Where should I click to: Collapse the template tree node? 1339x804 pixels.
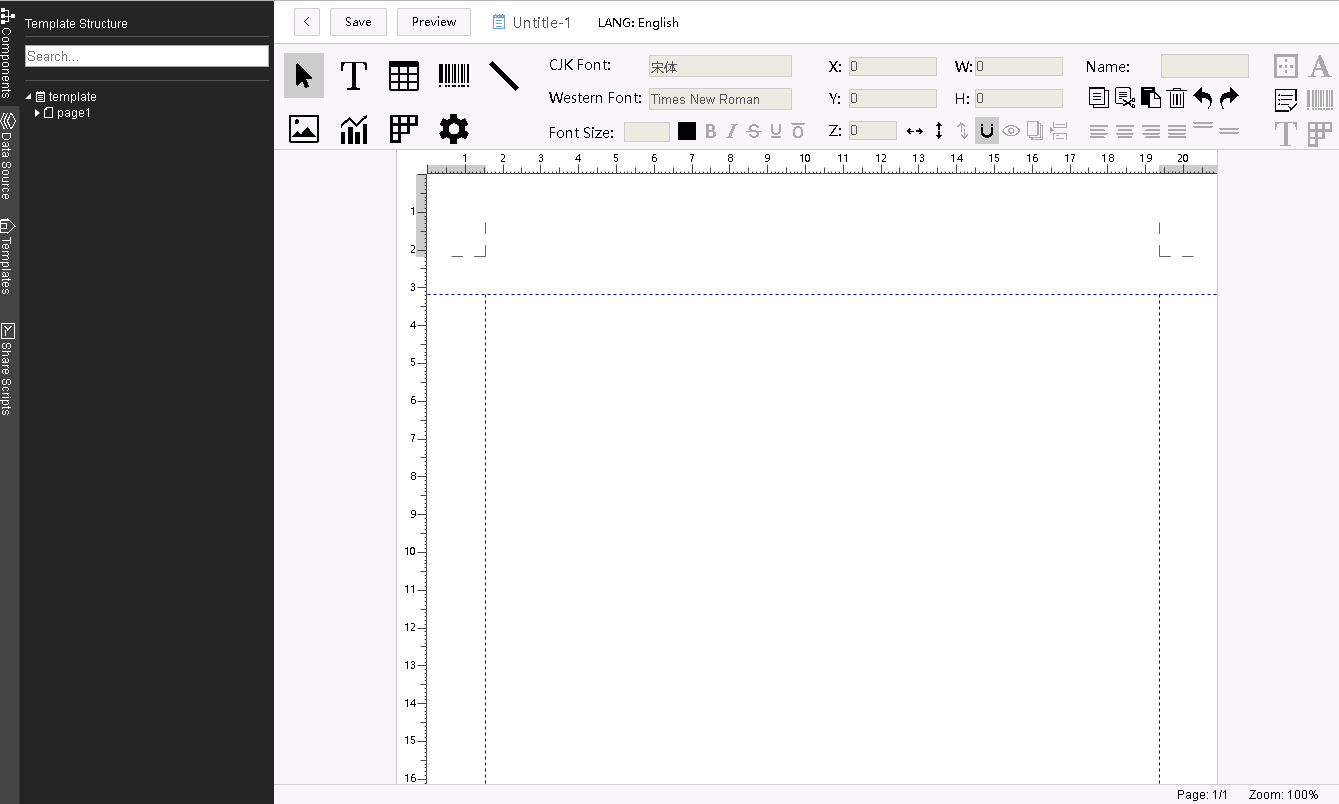tap(29, 97)
